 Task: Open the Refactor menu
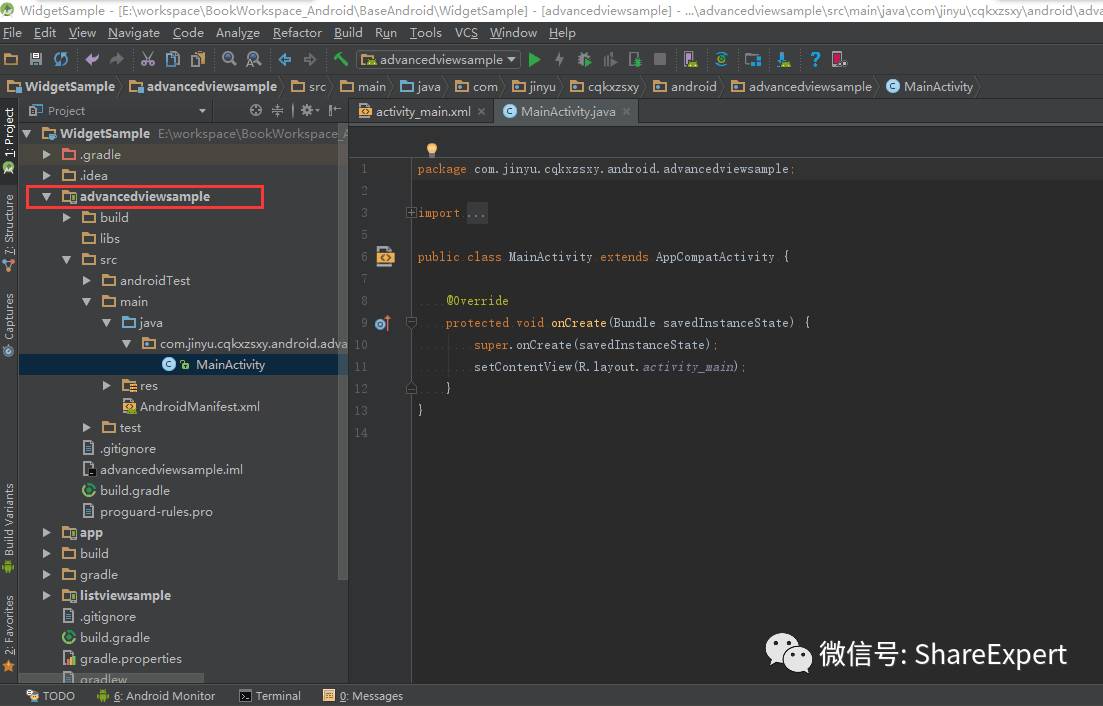point(297,32)
